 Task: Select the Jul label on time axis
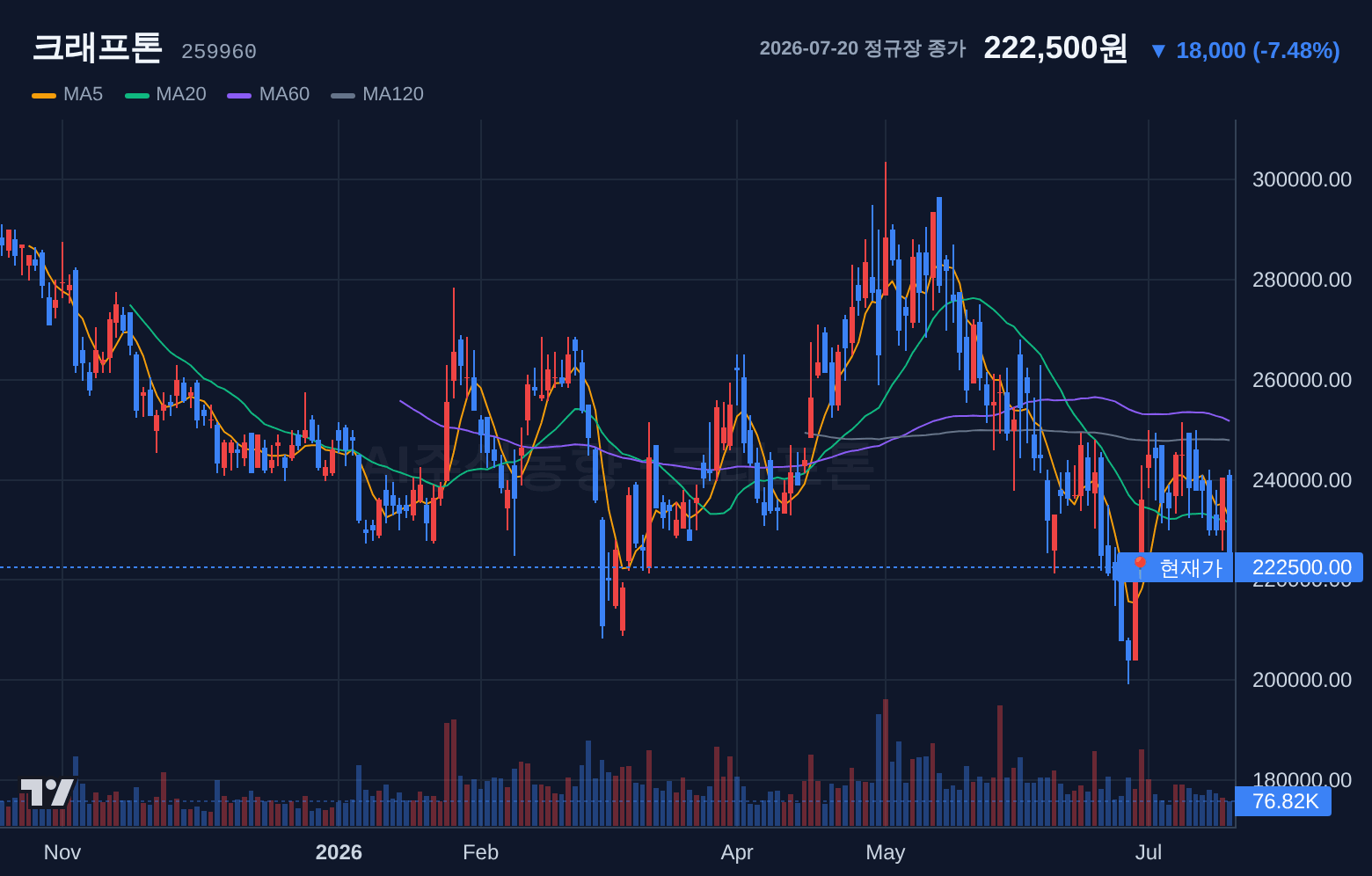(1149, 852)
